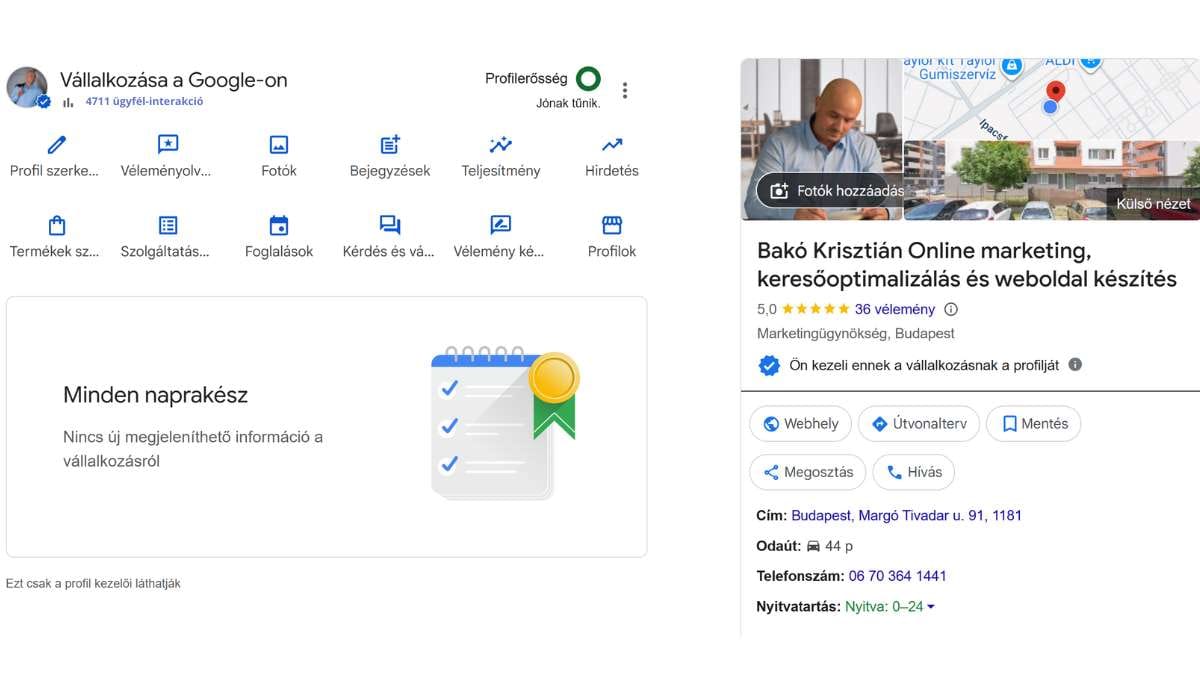1200x675 pixels.
Task: Open the Profilok storefront icon
Action: (612, 226)
